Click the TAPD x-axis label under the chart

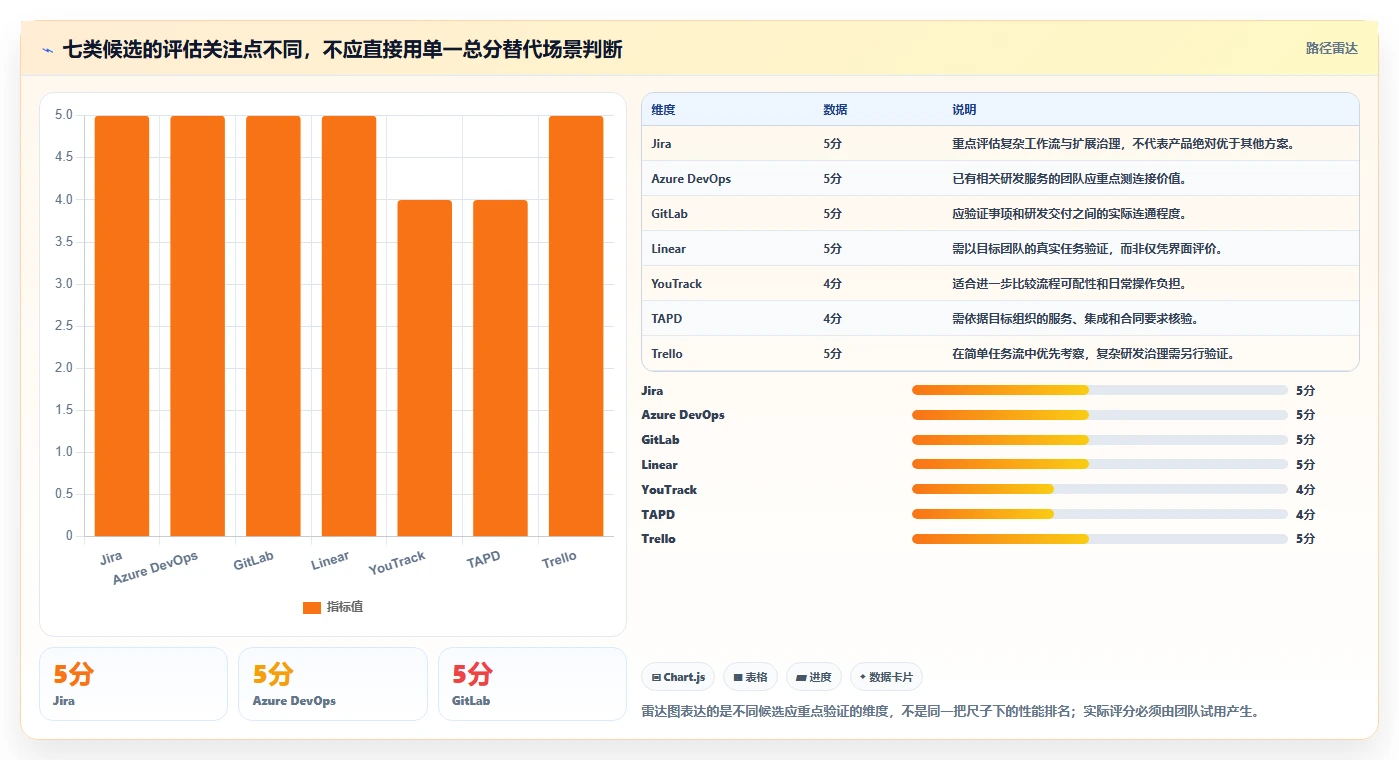(483, 559)
